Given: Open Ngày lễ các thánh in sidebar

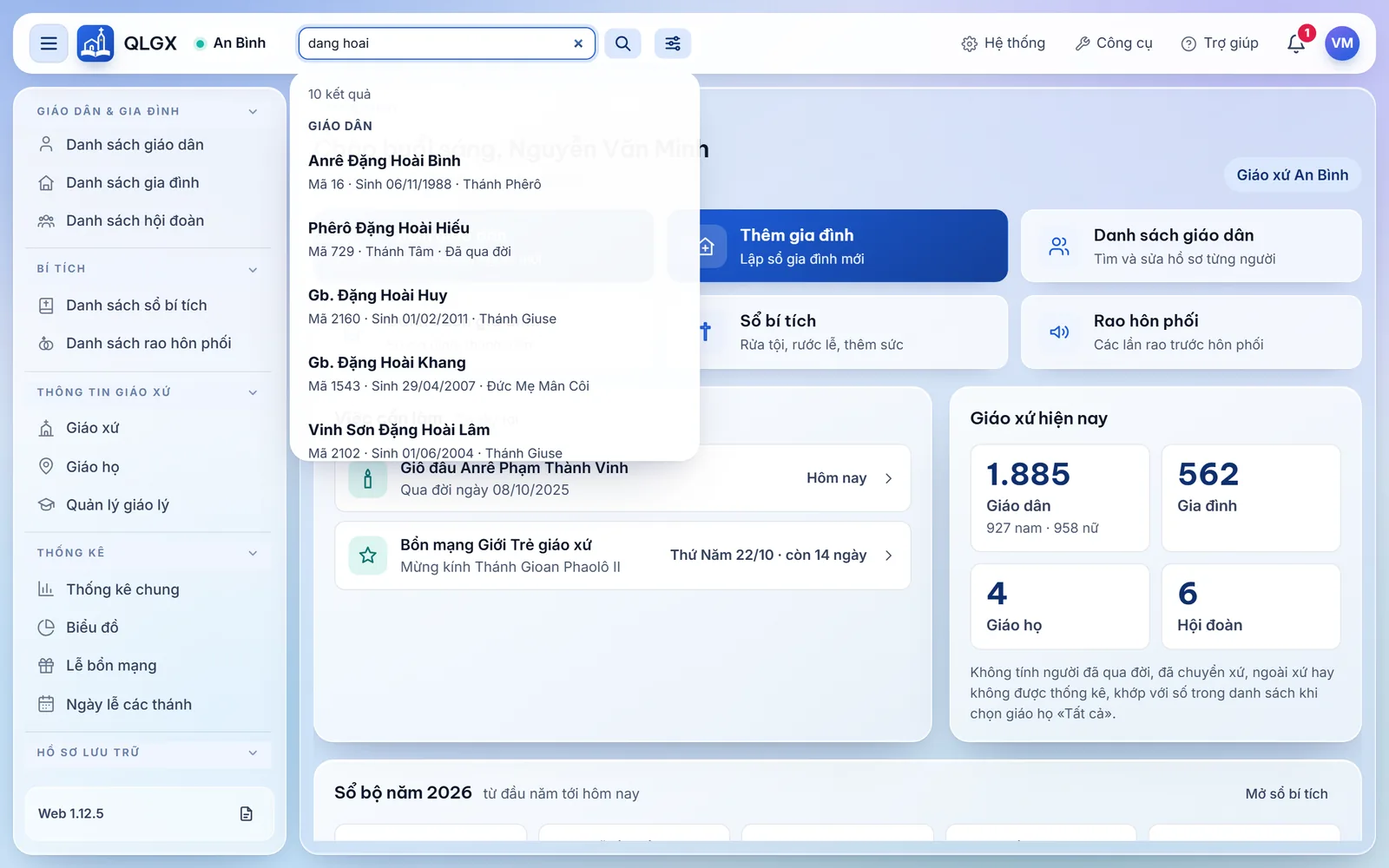Looking at the screenshot, I should tap(148, 705).
